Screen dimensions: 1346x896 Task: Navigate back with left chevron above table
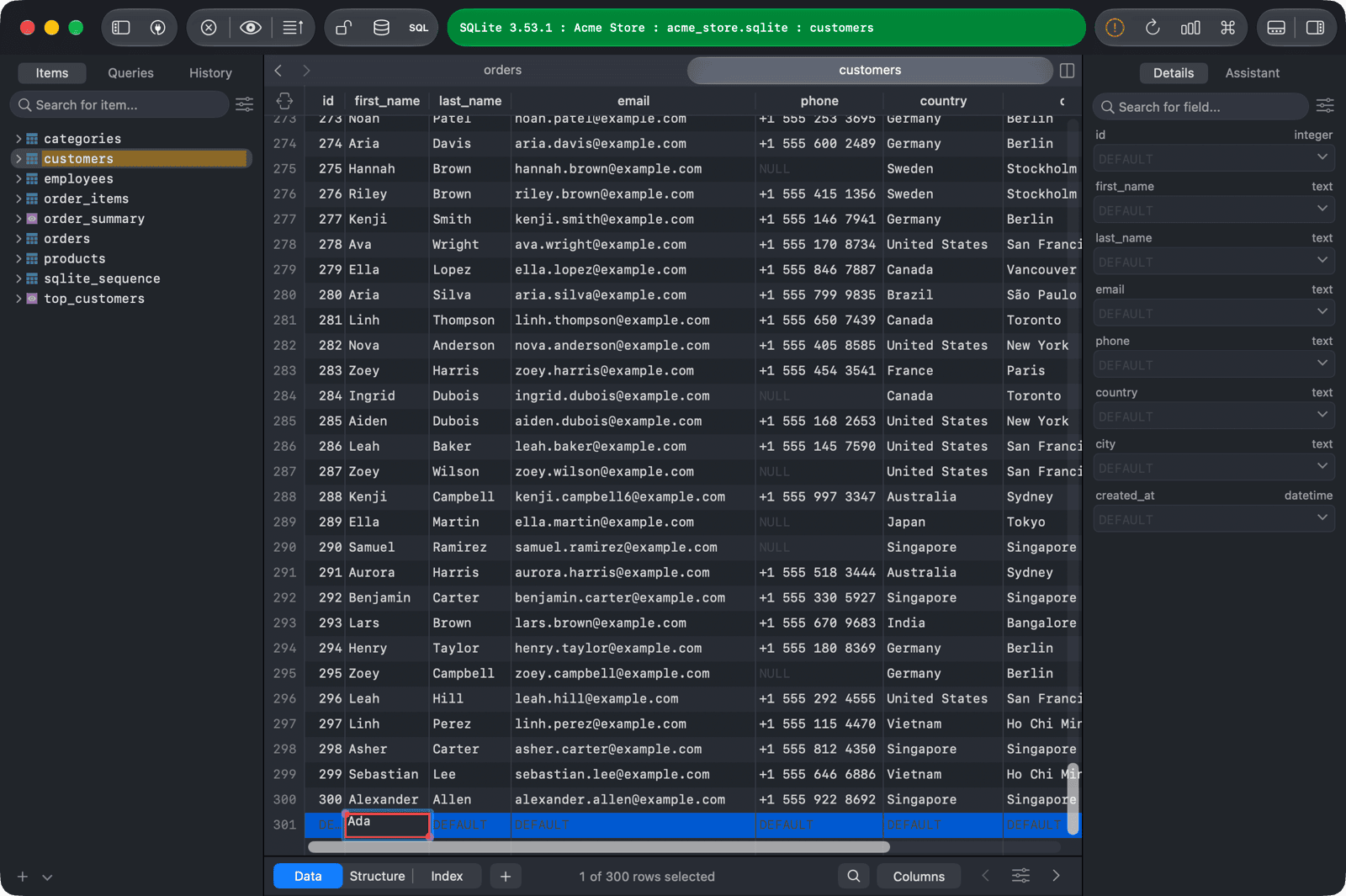click(x=278, y=71)
